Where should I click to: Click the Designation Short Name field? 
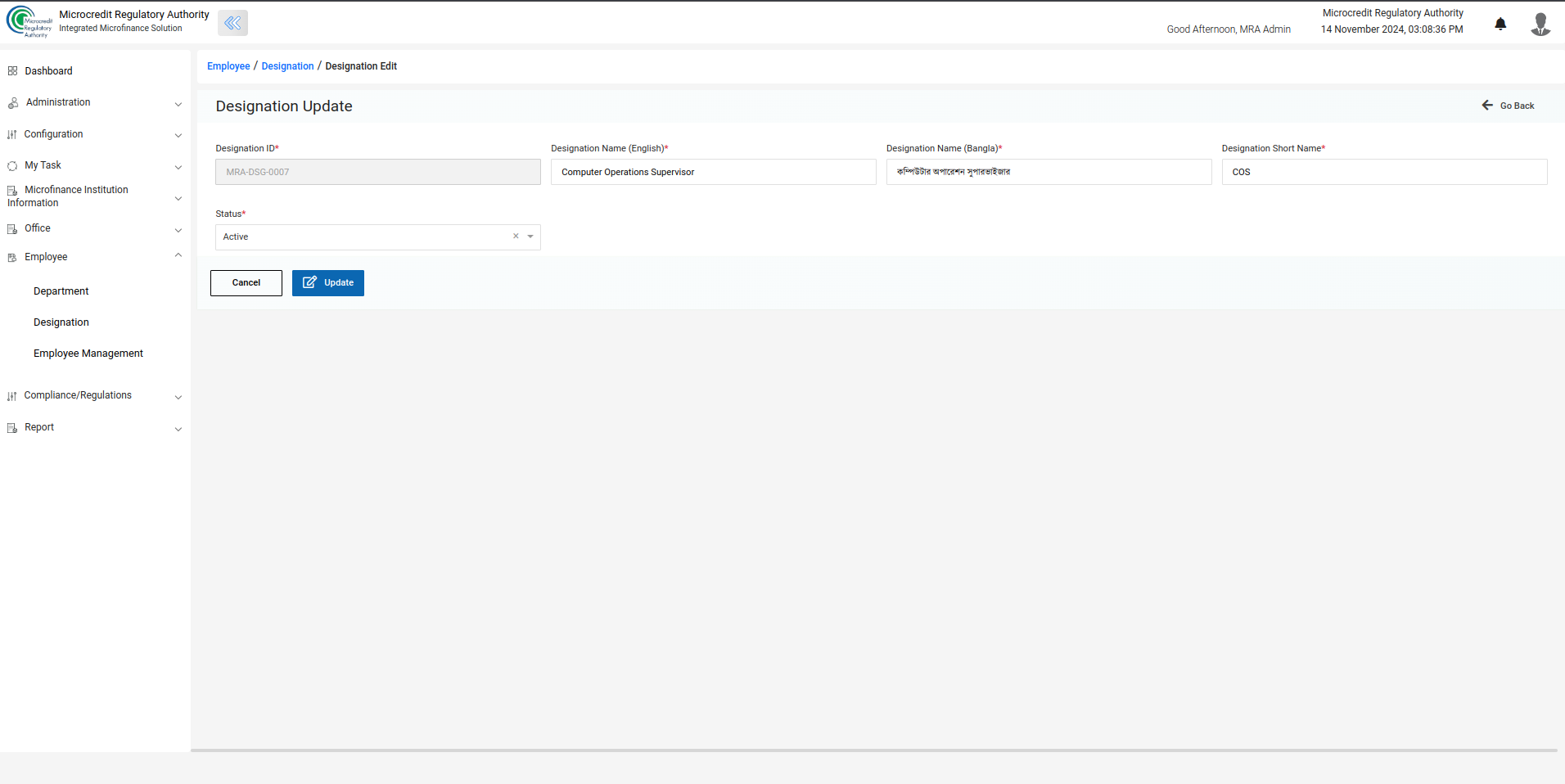click(x=1384, y=172)
